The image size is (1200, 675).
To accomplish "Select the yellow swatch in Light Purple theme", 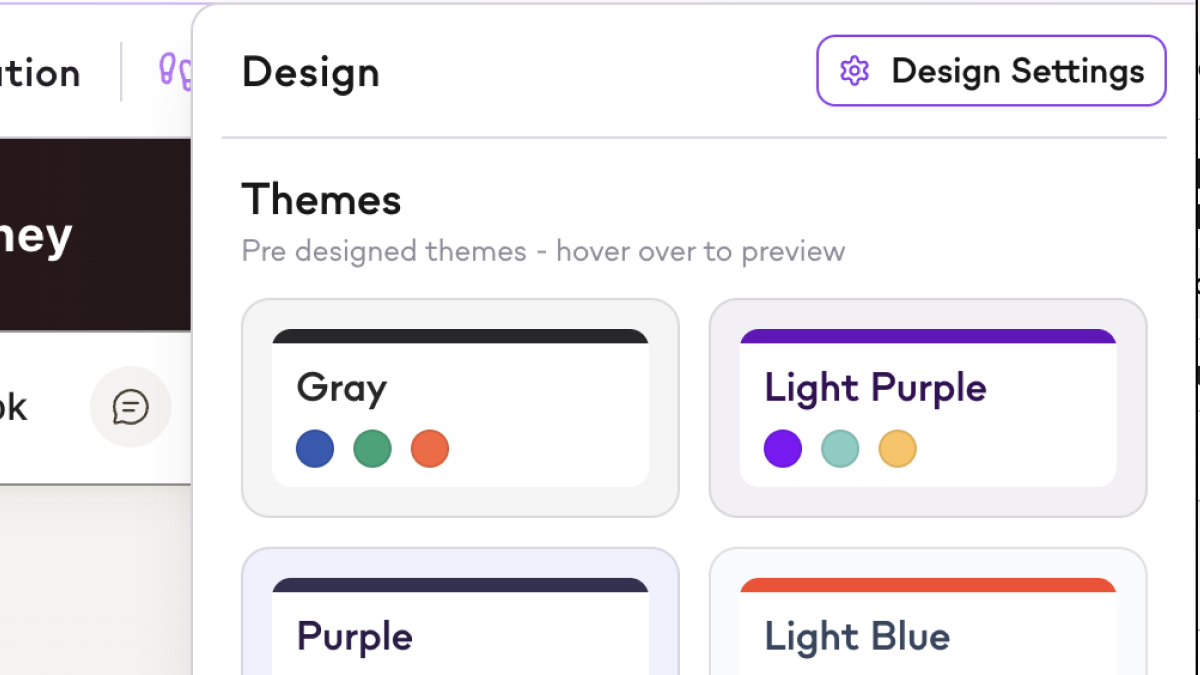I will coord(898,449).
